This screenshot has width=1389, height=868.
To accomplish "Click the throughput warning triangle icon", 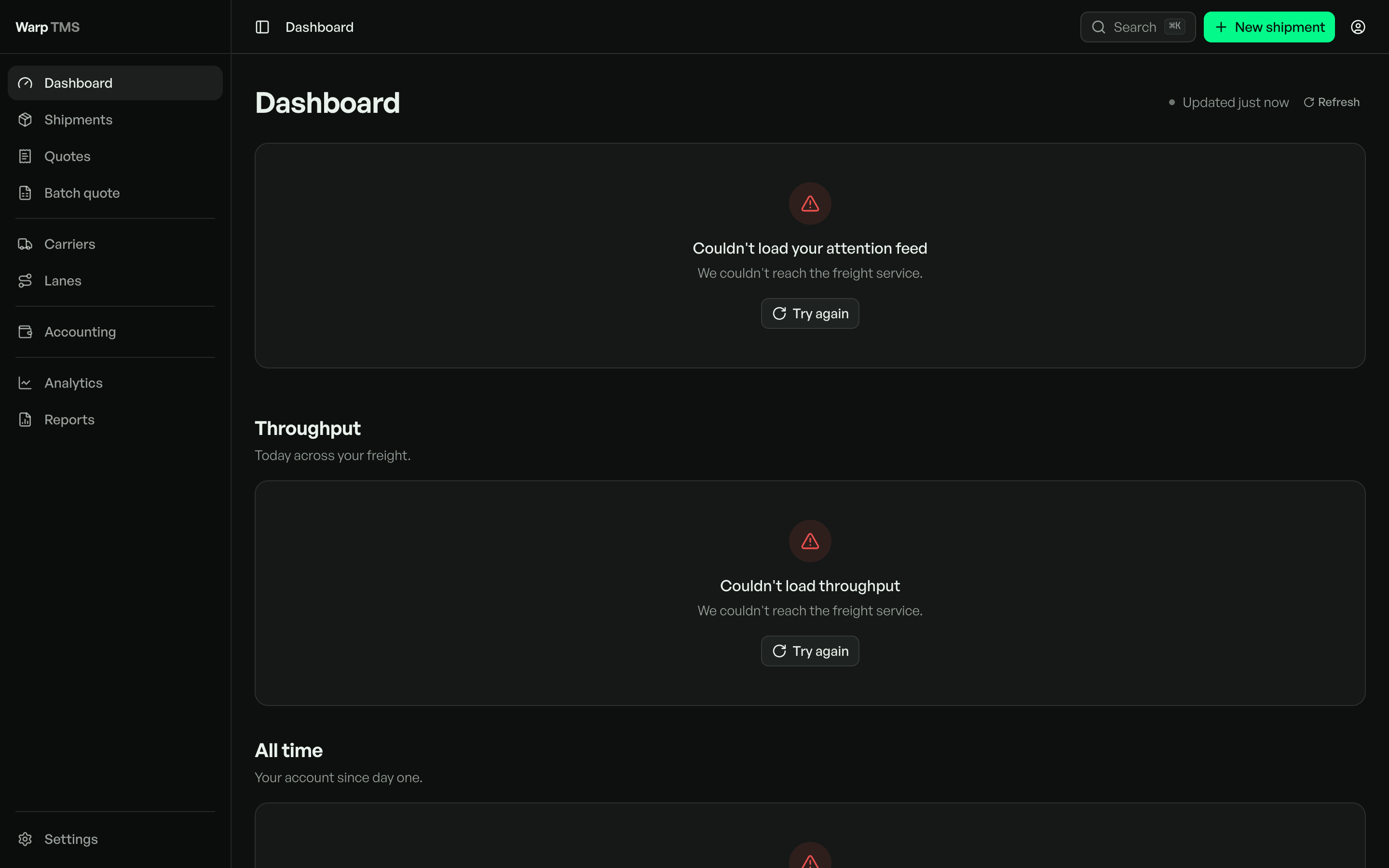I will tap(810, 542).
